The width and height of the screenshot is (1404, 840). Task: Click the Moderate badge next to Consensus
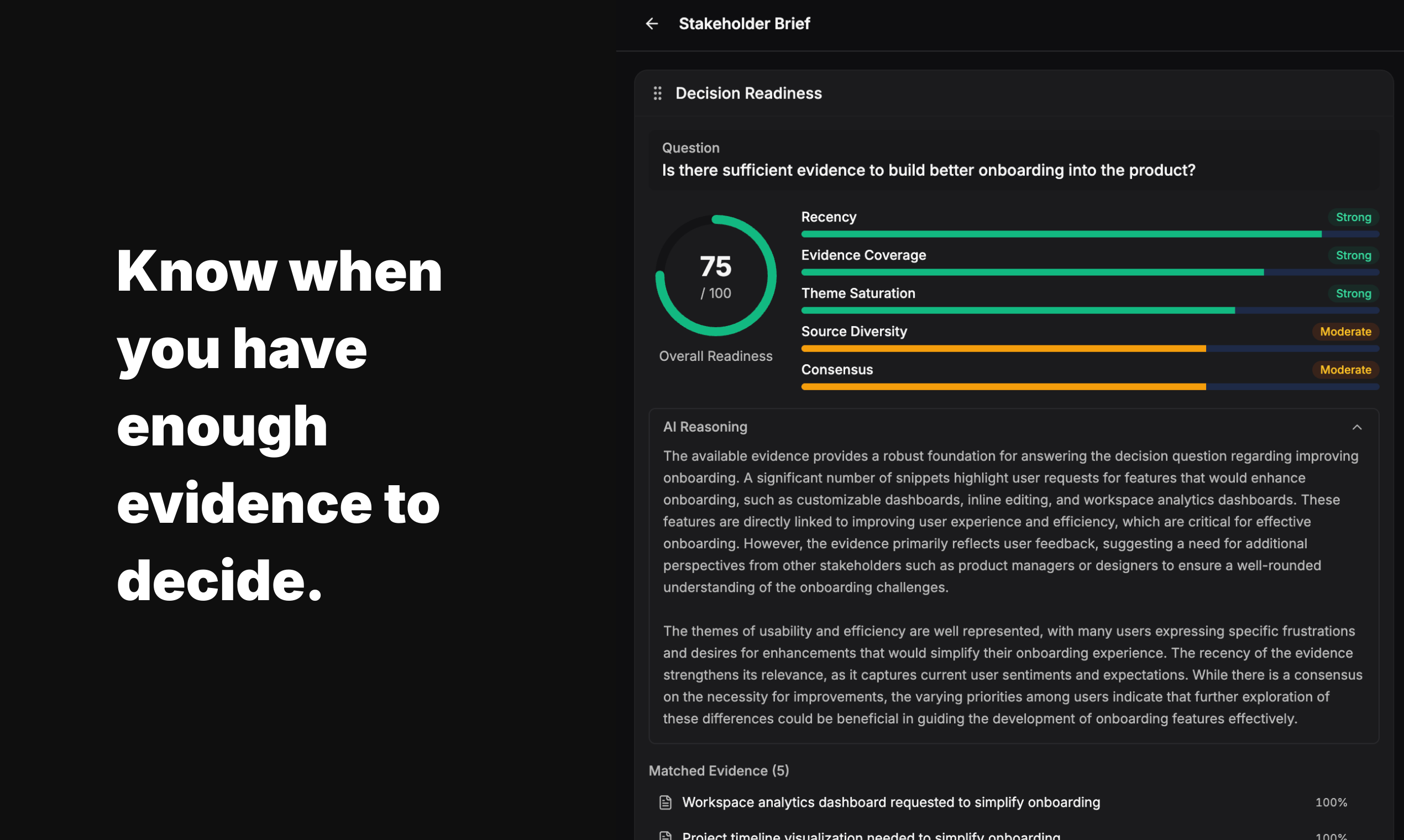pyautogui.click(x=1345, y=370)
